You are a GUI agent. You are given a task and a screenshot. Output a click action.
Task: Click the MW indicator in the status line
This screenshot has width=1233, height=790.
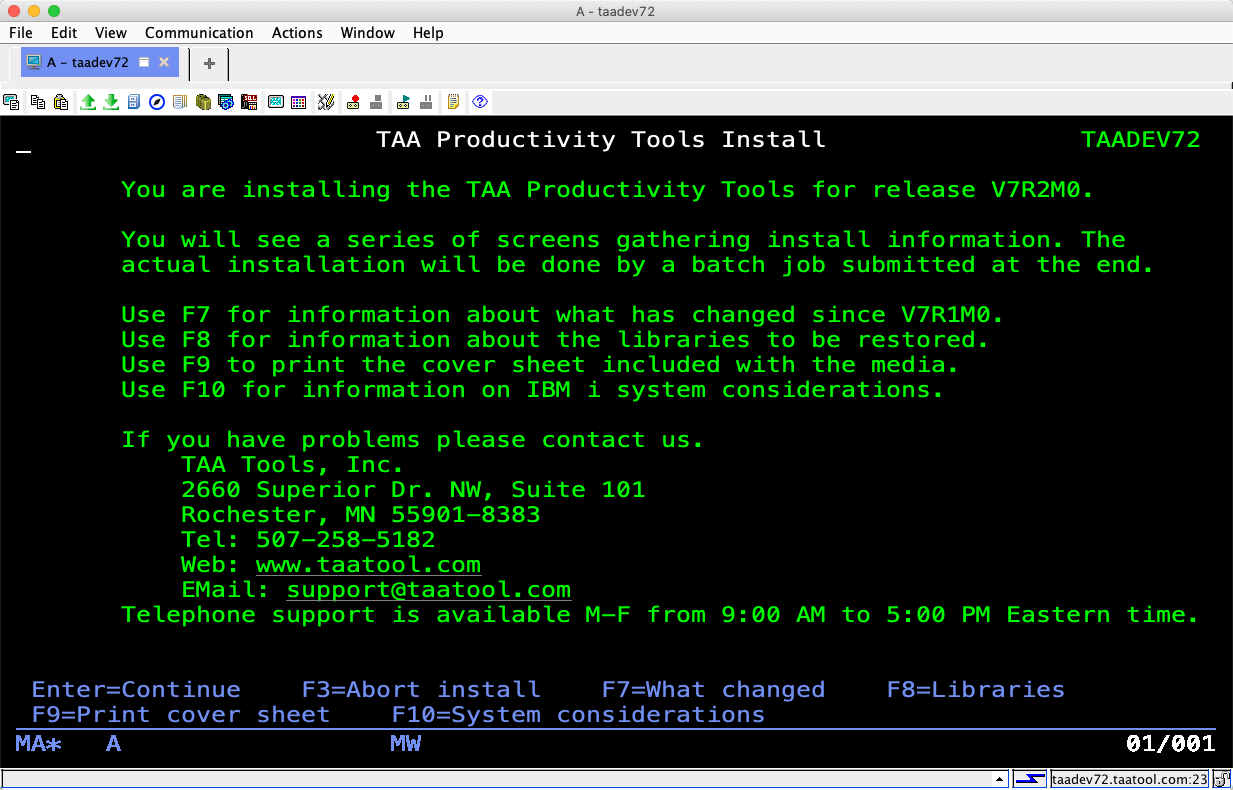406,744
